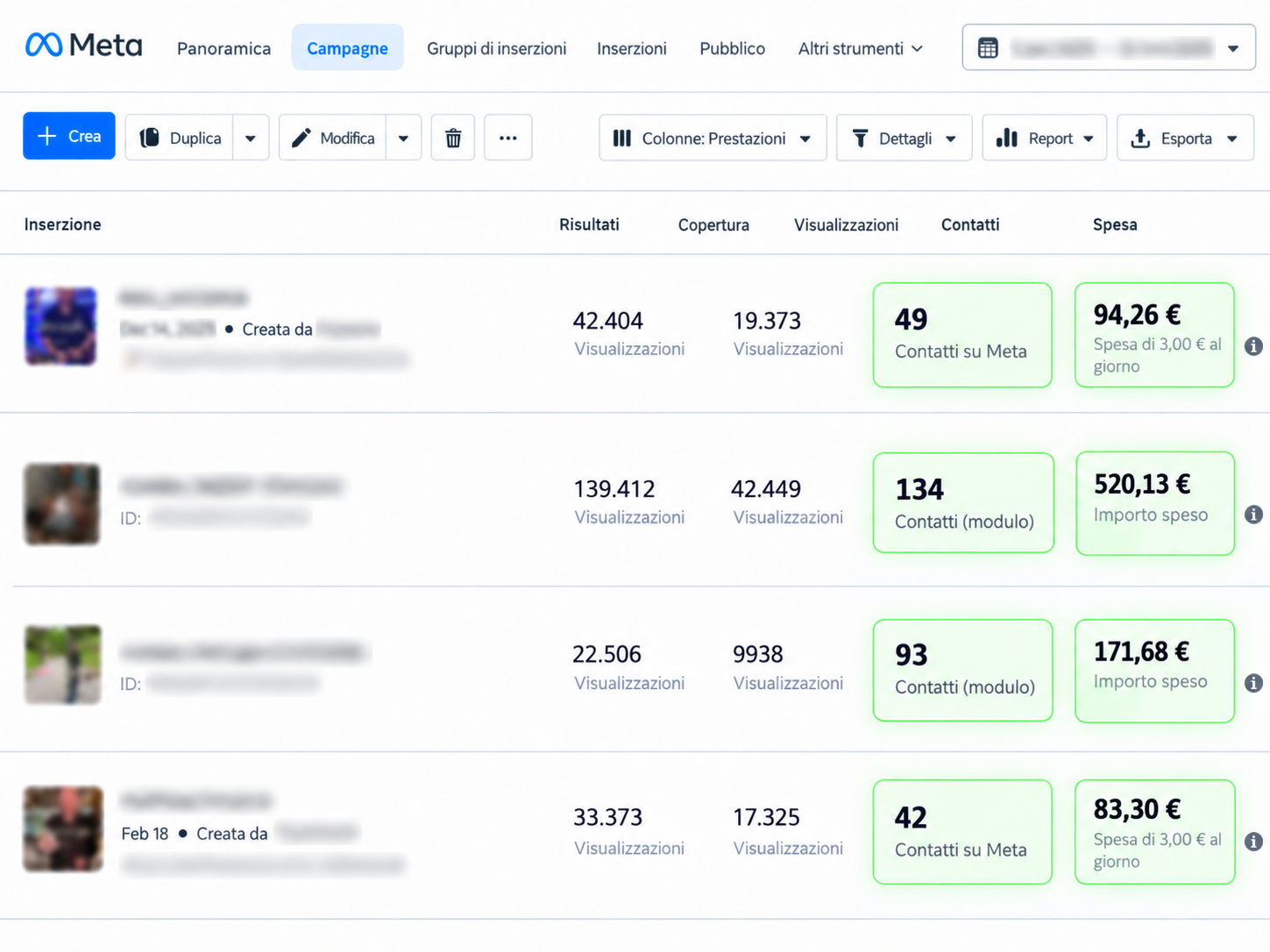
Task: Click the Modifica button
Action: point(333,138)
